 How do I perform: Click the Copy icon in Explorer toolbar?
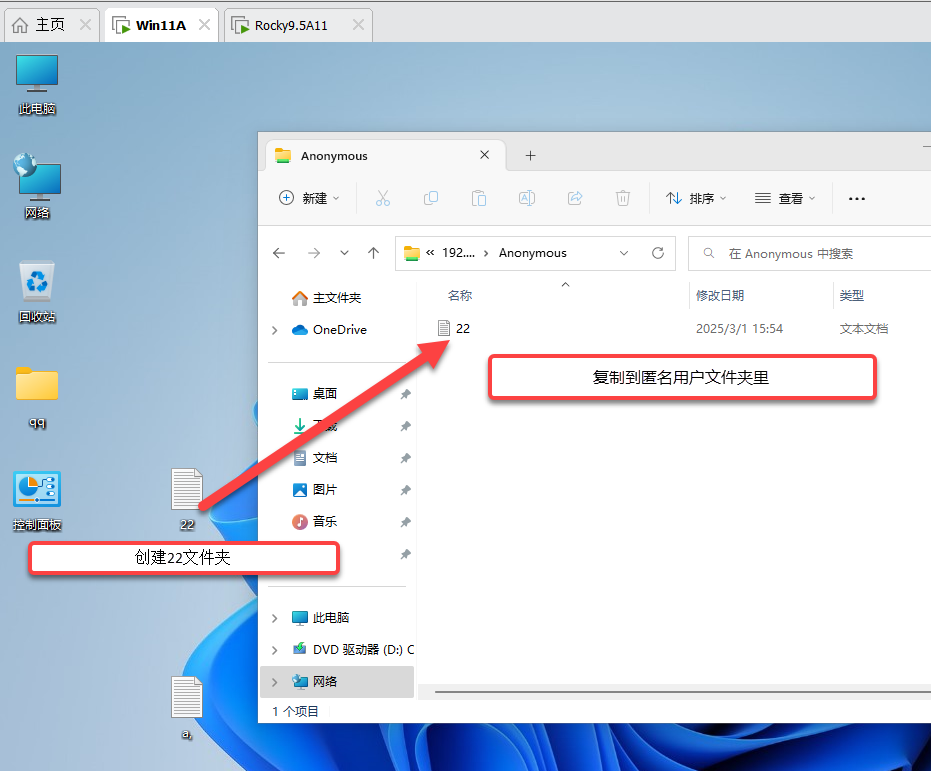click(431, 198)
